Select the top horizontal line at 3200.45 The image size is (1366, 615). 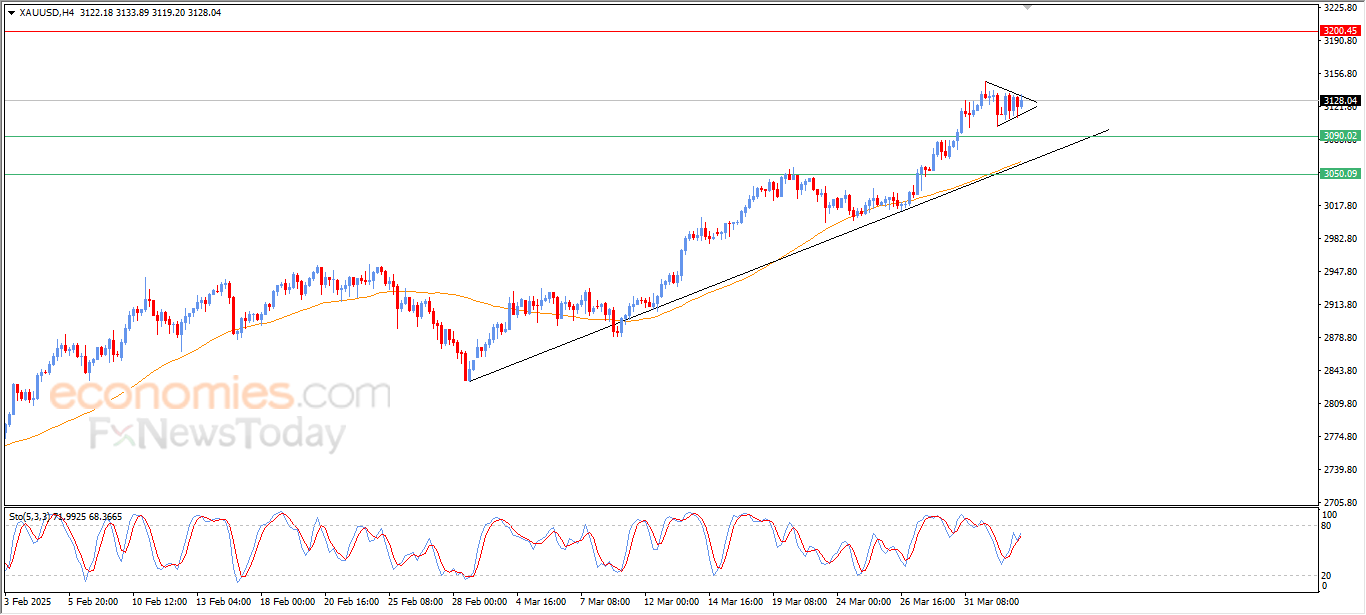pos(660,31)
